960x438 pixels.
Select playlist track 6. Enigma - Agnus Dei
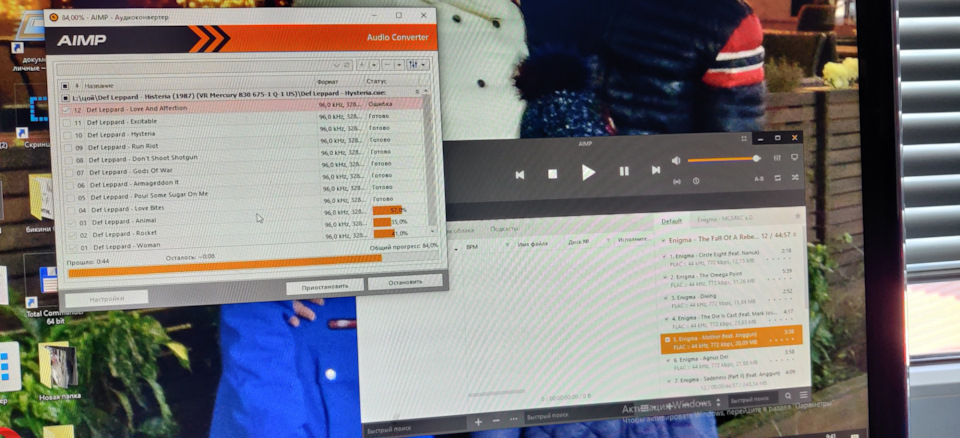[731, 362]
